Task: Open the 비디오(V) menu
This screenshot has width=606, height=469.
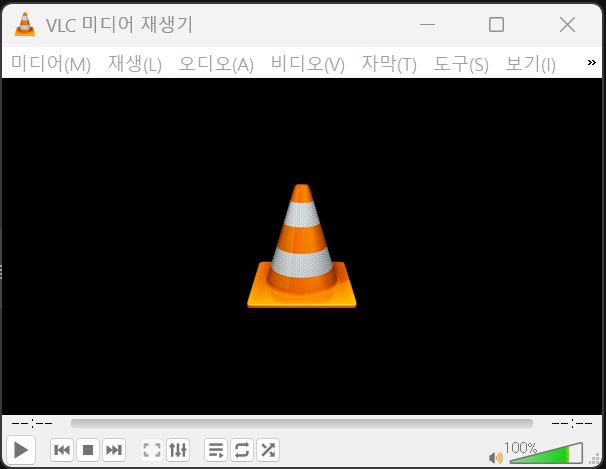Action: click(x=308, y=64)
